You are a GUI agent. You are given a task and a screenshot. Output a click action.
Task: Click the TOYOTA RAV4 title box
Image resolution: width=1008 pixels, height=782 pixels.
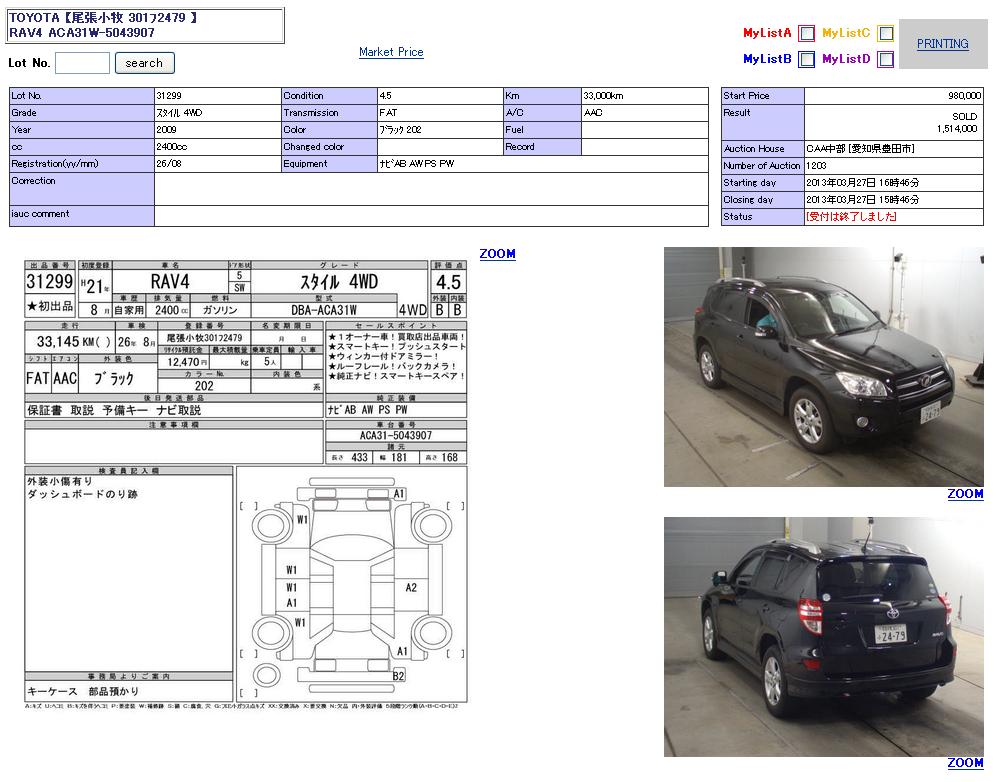click(x=144, y=26)
